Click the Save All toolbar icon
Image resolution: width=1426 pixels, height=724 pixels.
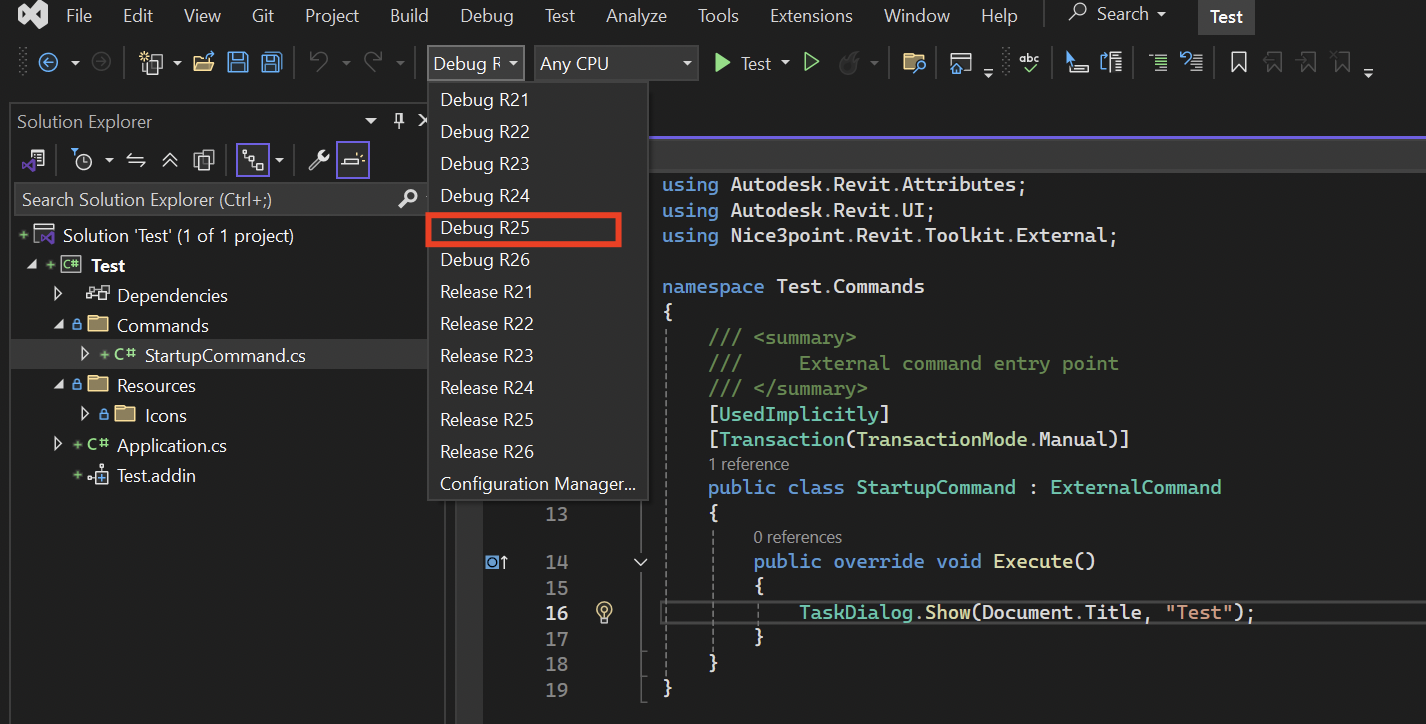(x=271, y=63)
